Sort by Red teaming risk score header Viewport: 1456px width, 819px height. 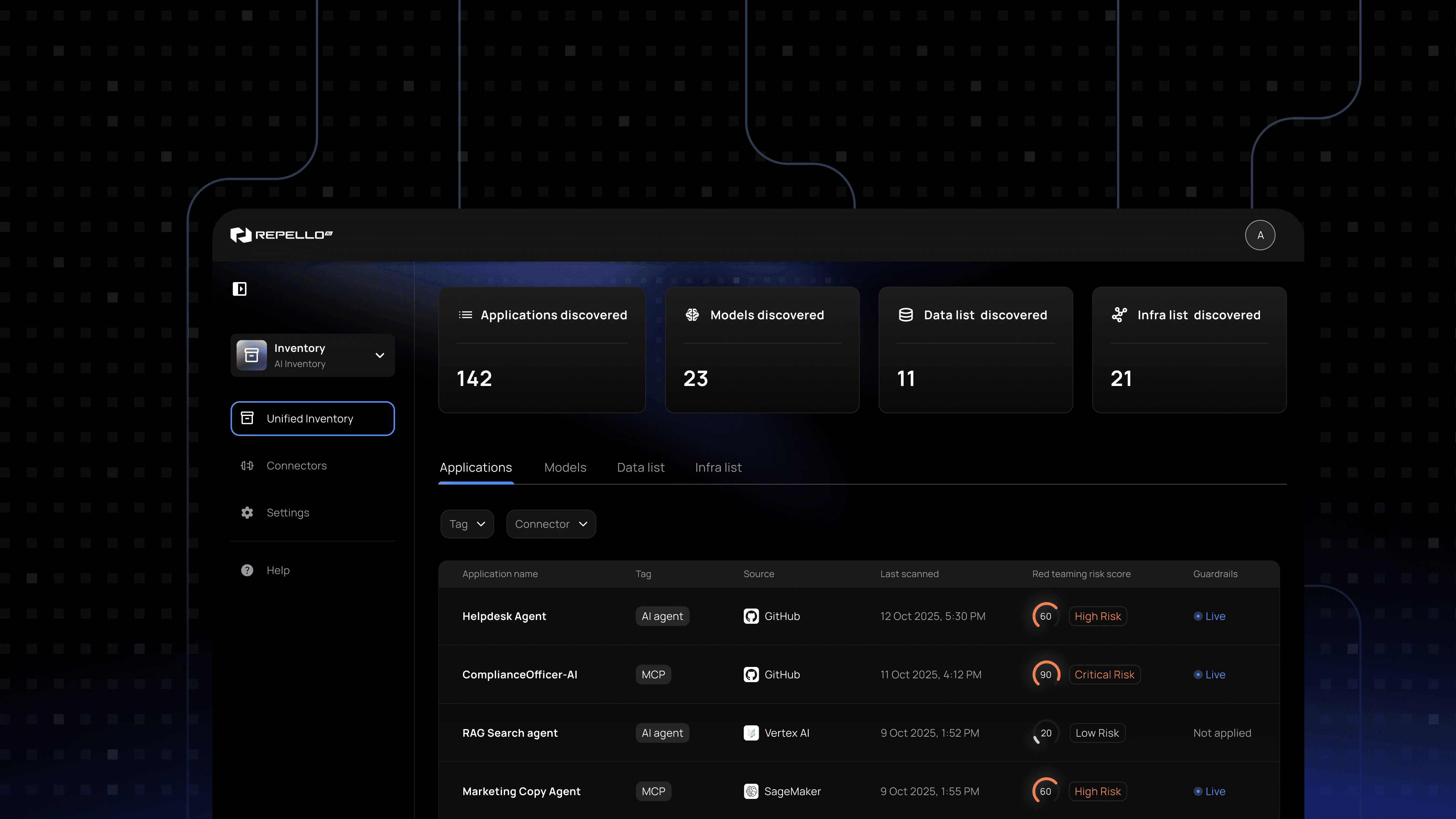click(1081, 574)
